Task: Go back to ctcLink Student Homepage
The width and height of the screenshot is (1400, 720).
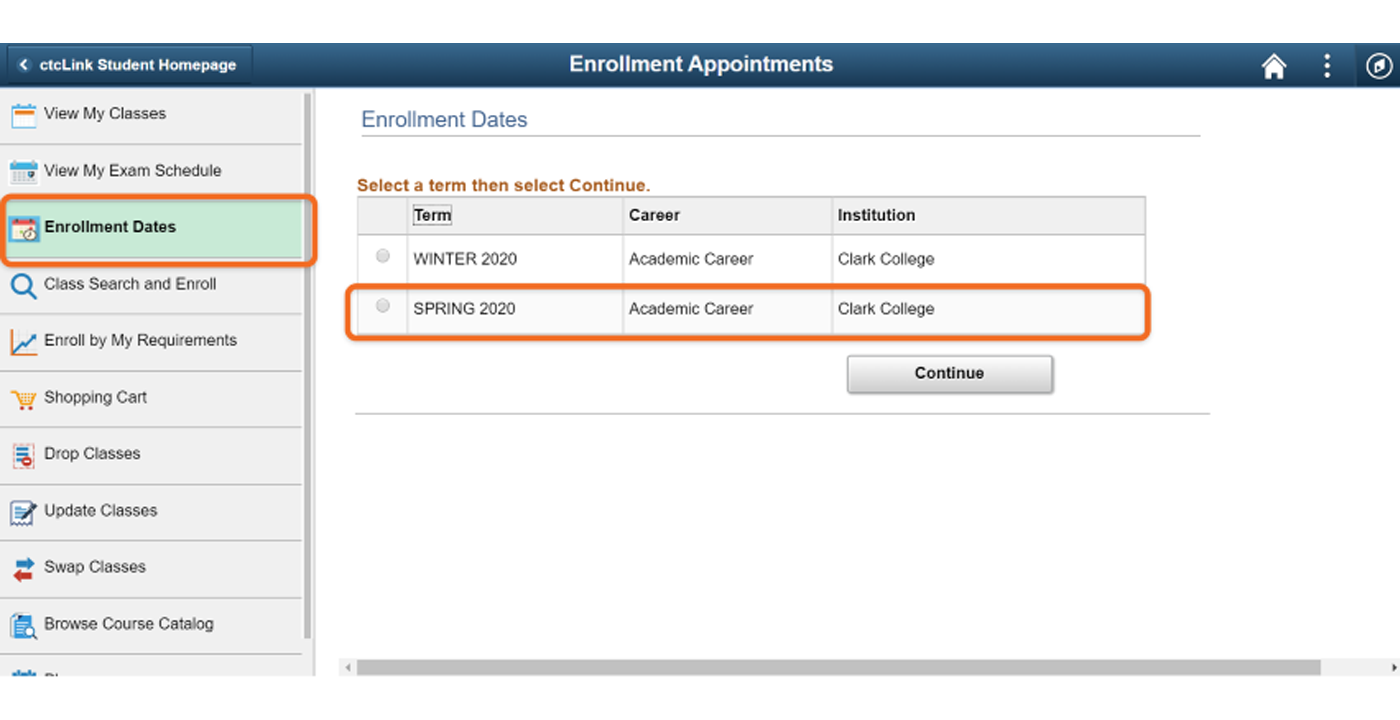Action: [130, 65]
